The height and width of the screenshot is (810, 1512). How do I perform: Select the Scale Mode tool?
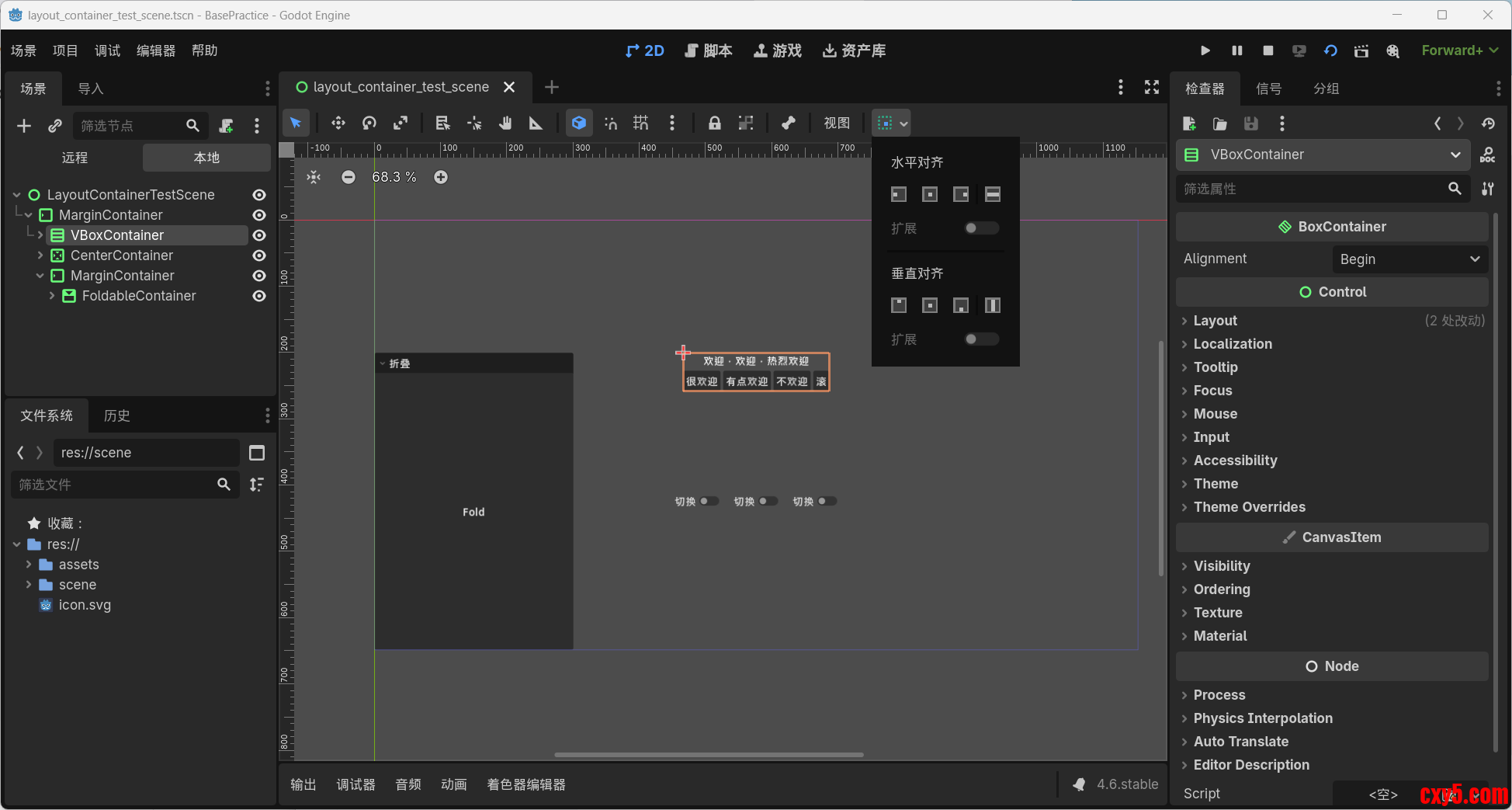[x=401, y=123]
